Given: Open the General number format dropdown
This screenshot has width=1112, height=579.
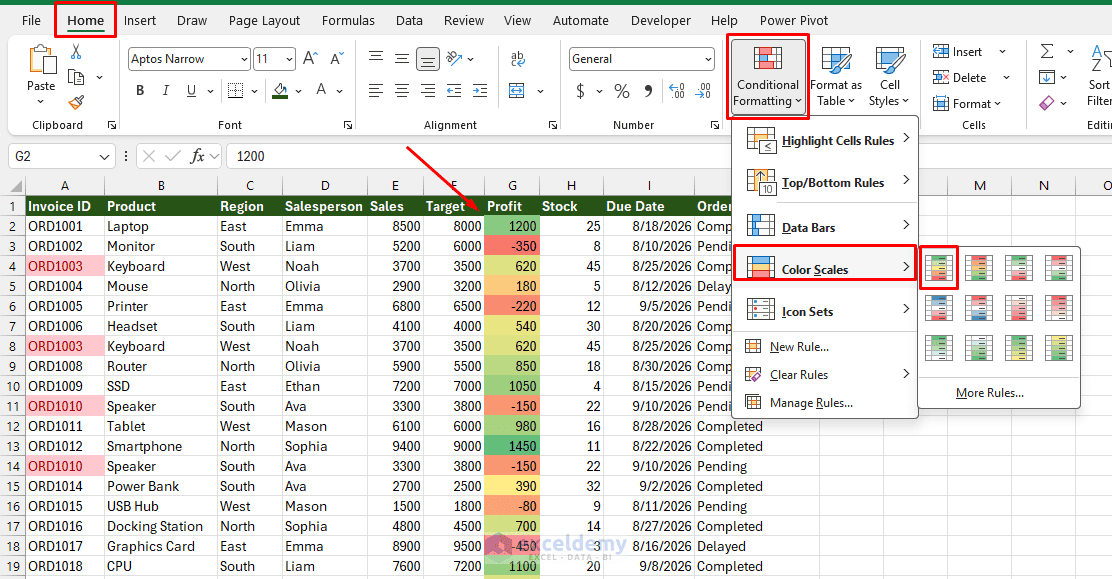Looking at the screenshot, I should click(x=708, y=59).
